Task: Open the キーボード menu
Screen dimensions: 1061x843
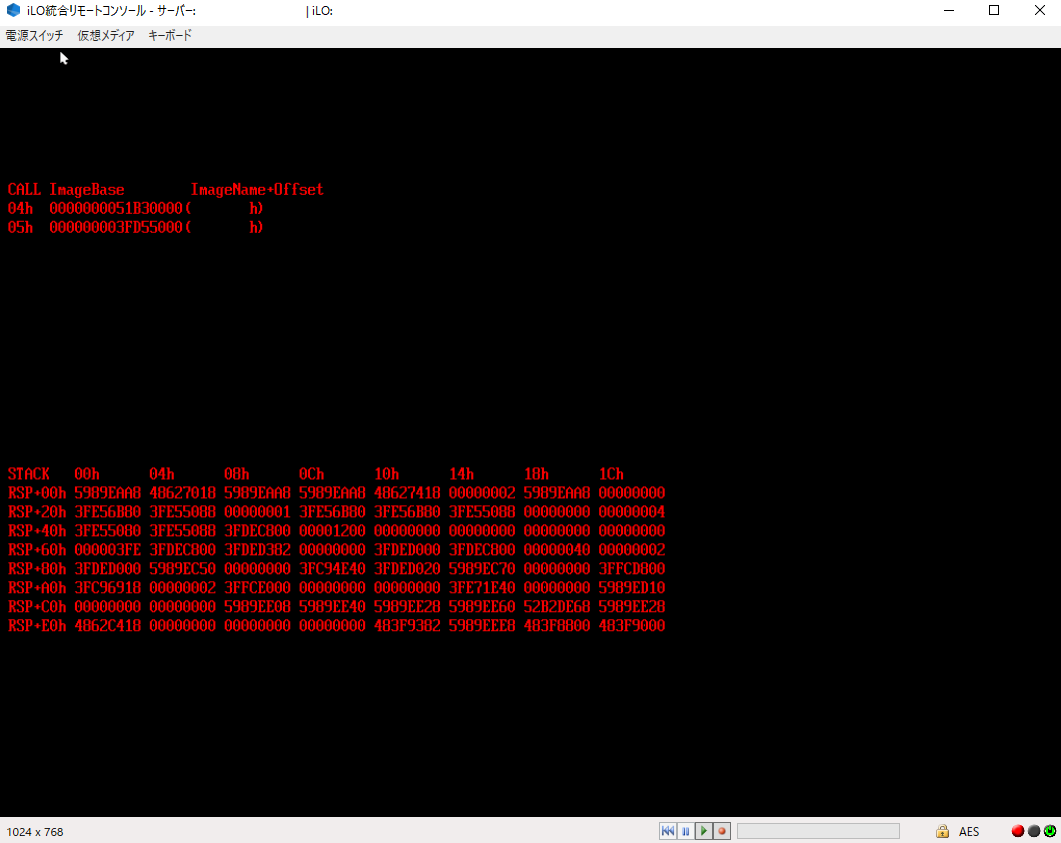Action: 170,36
